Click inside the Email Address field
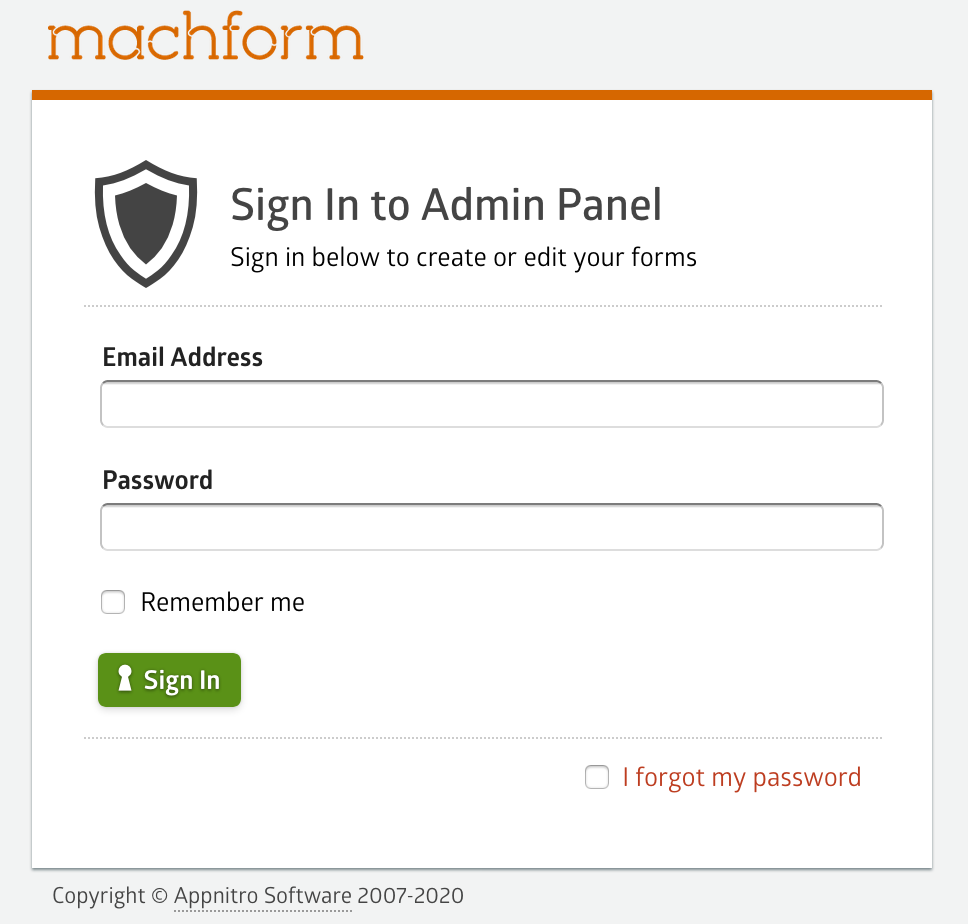 click(491, 403)
